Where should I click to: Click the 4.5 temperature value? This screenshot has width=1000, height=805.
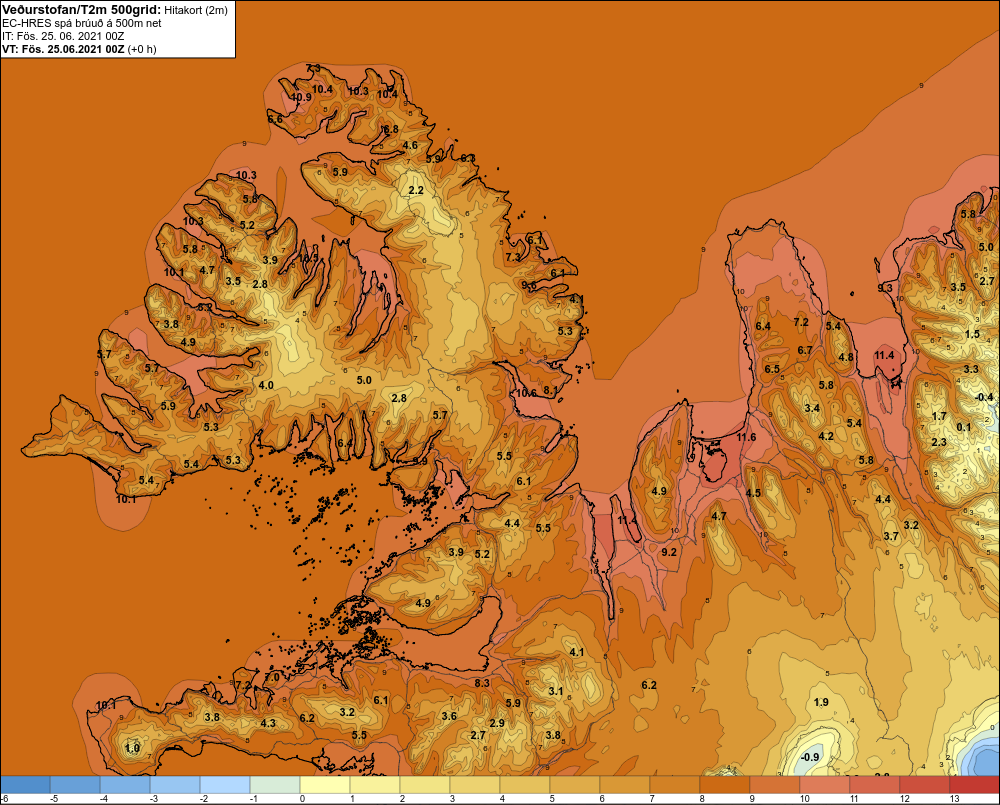(753, 493)
